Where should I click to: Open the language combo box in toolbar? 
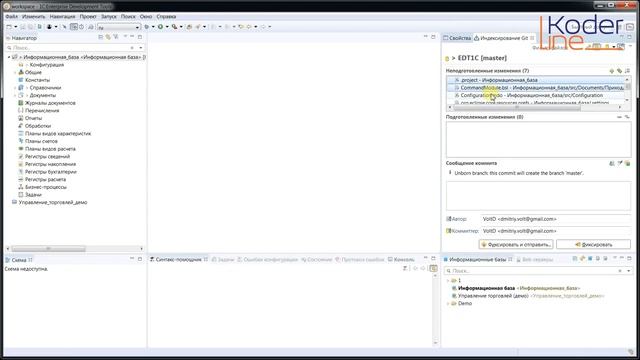pyautogui.click(x=119, y=27)
